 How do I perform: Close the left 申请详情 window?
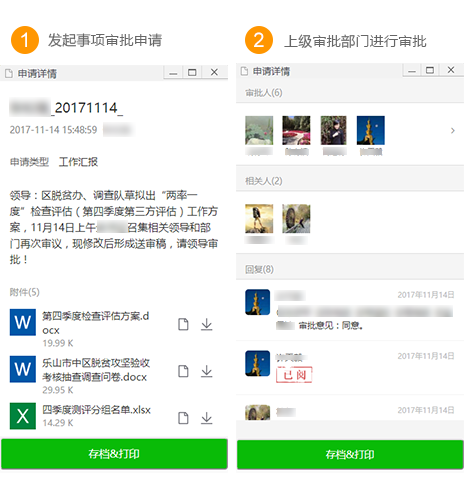coord(214,72)
